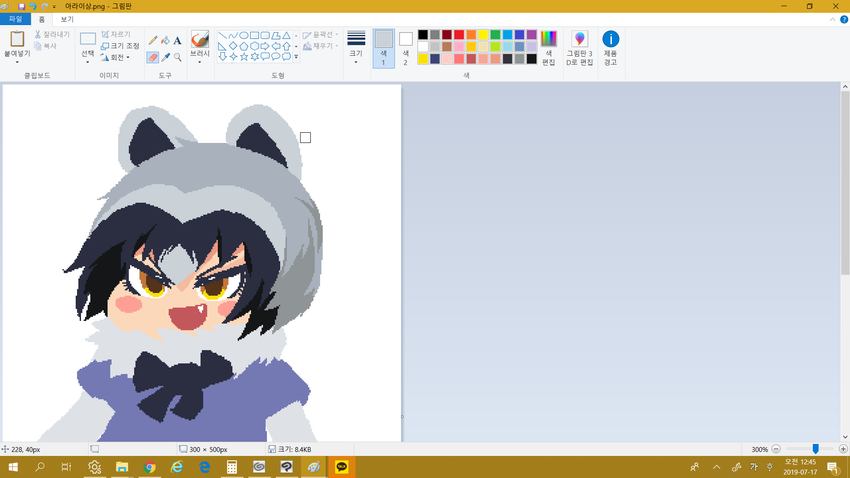Choose the Triangle shape
Viewport: 850px width, 478px height.
coord(286,35)
